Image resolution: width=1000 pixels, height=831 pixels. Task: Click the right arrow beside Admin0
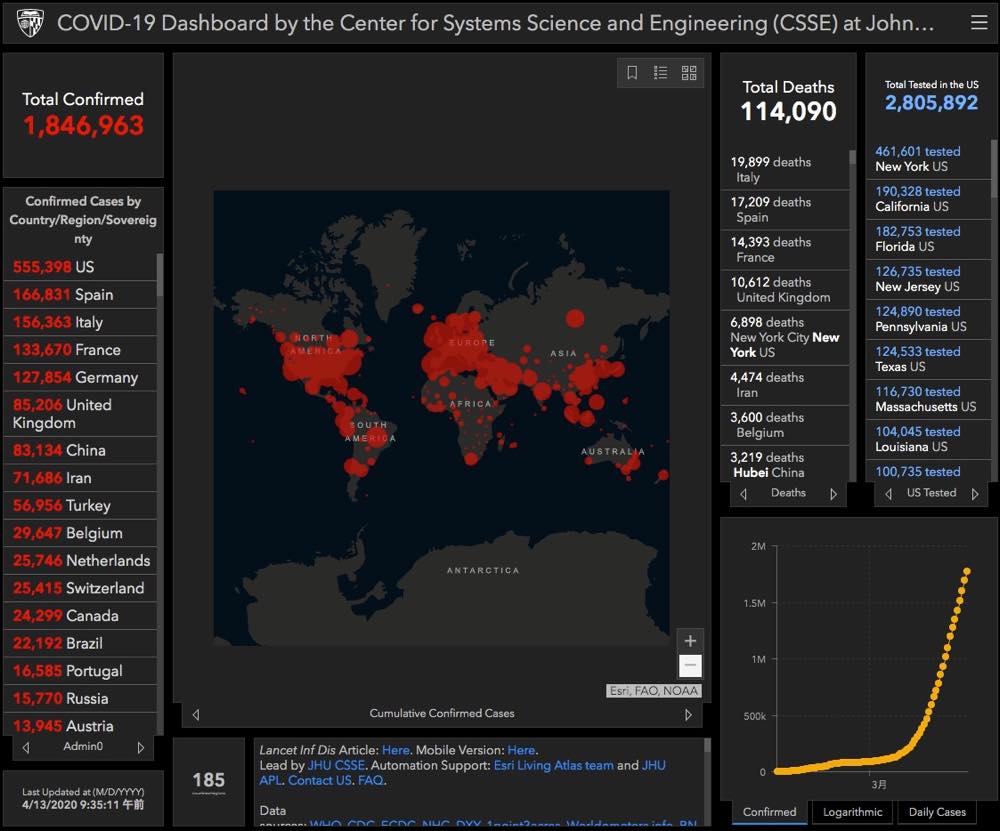point(140,747)
